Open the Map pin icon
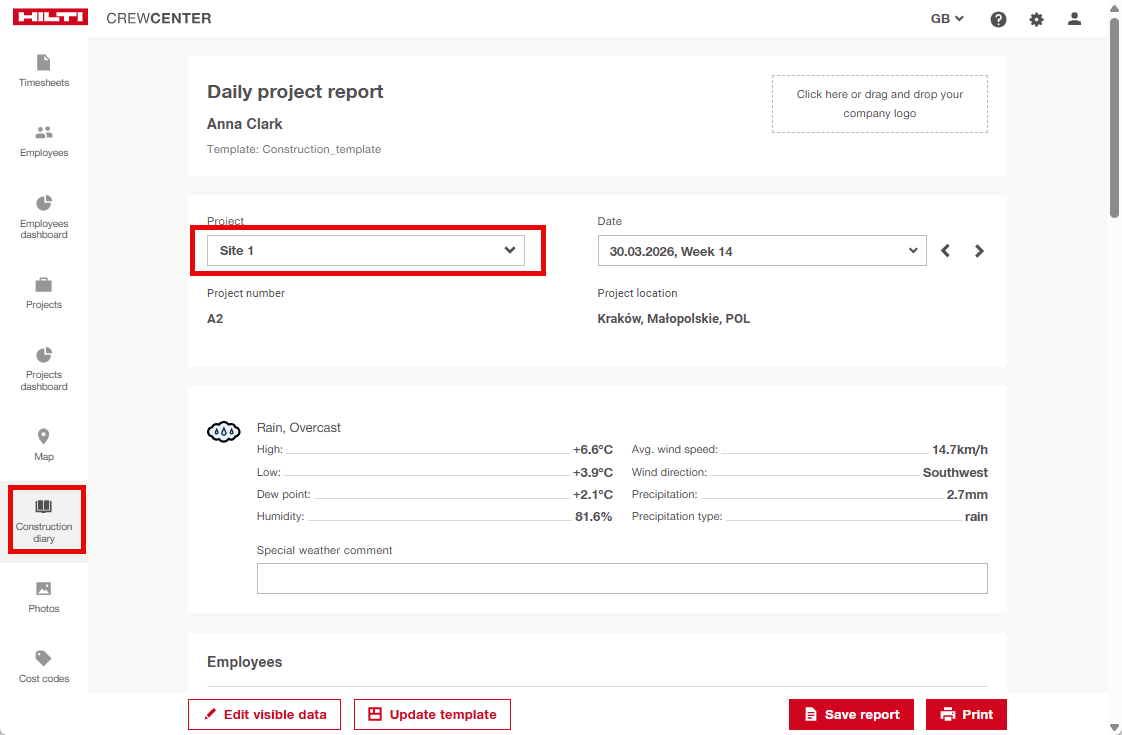 point(44,437)
